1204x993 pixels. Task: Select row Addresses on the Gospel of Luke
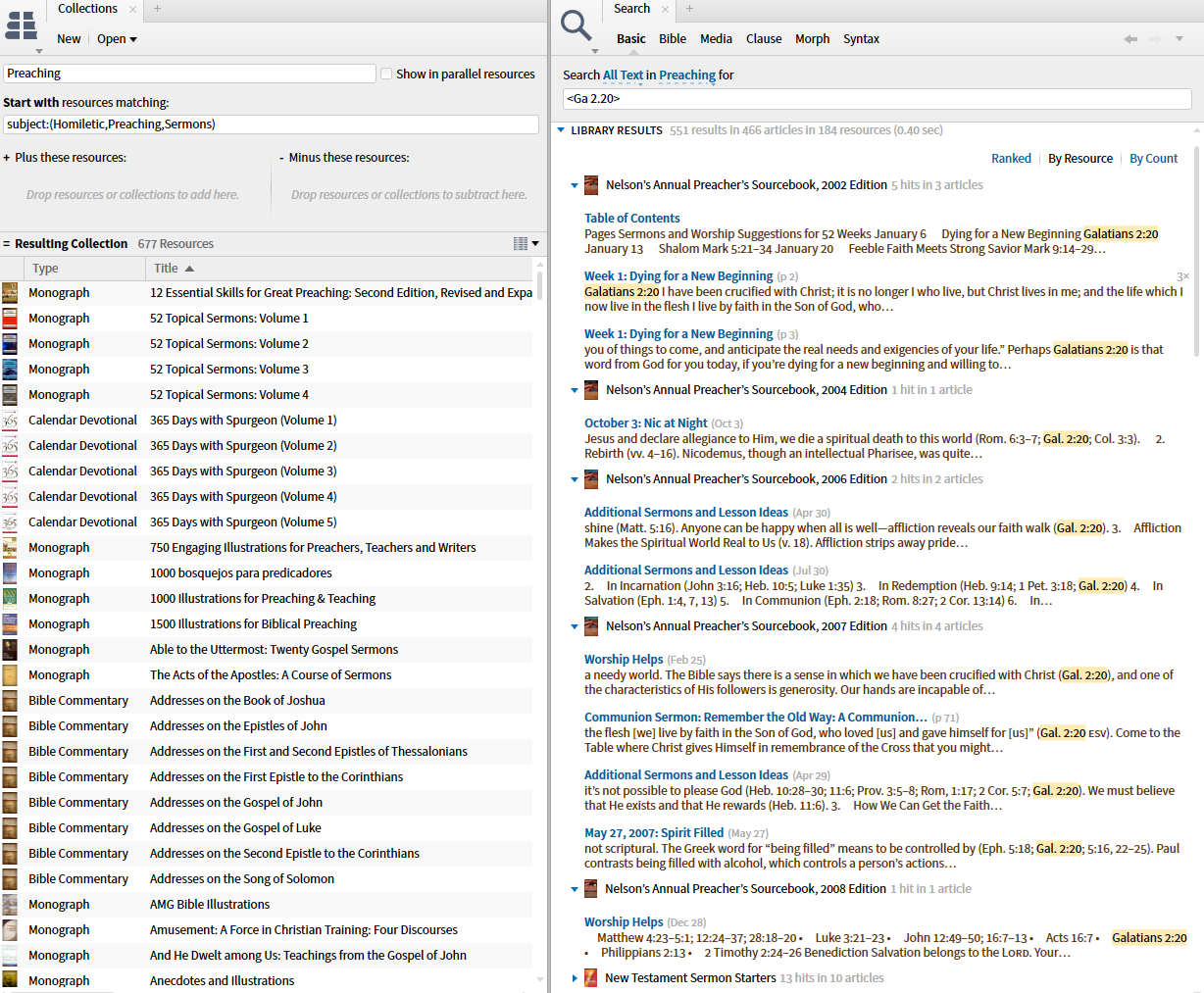pos(267,827)
